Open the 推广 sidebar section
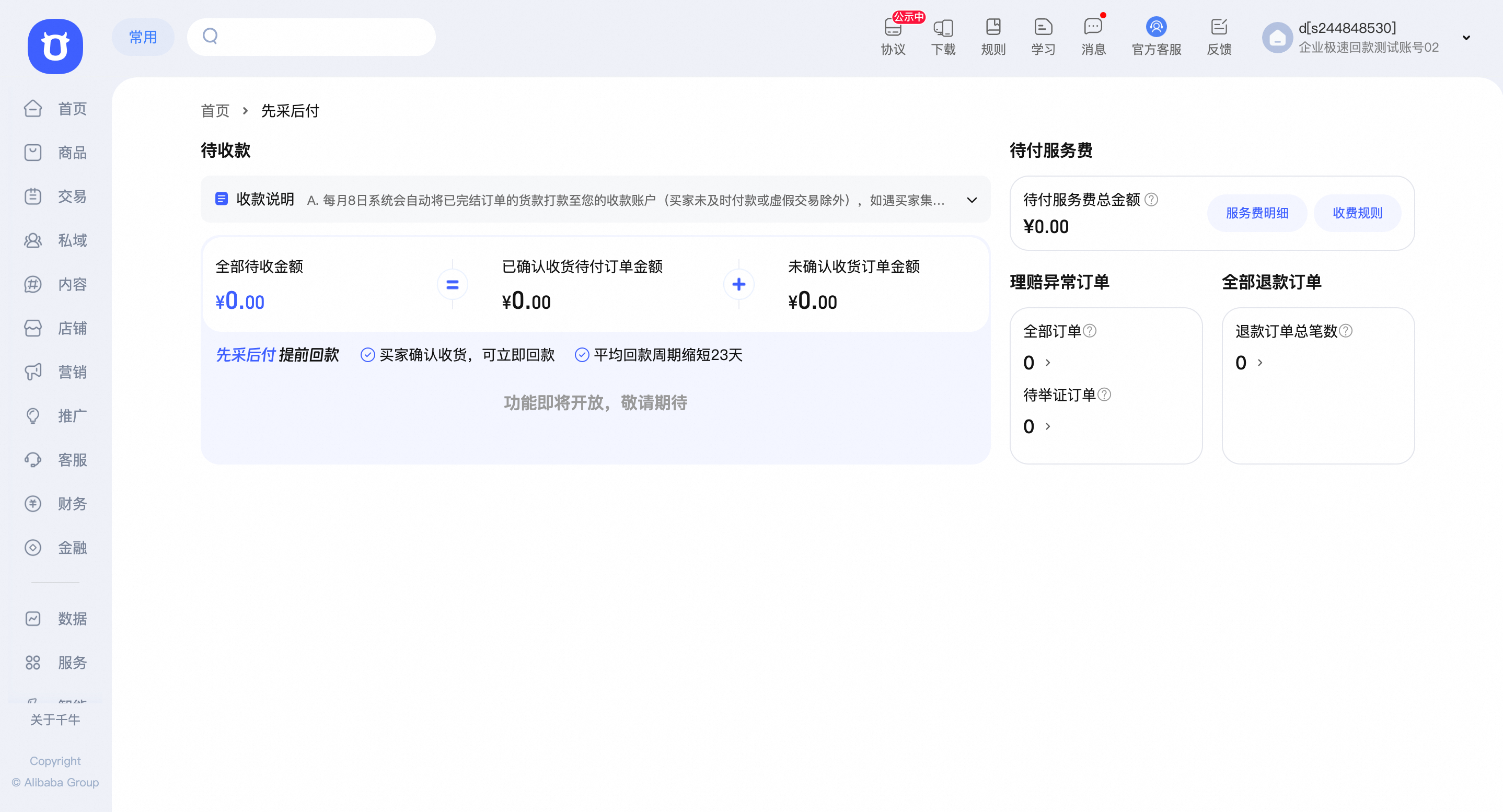Image resolution: width=1503 pixels, height=812 pixels. (x=55, y=416)
